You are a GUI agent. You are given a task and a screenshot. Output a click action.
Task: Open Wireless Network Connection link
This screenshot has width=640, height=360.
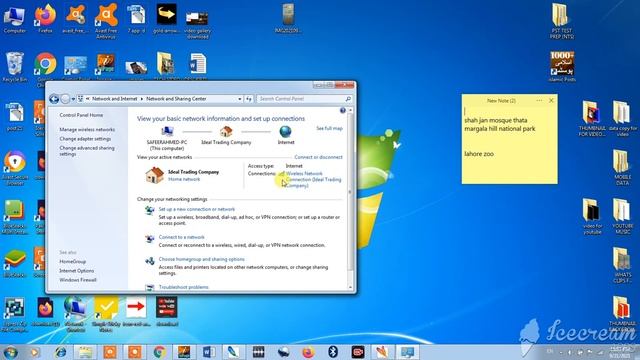(x=313, y=180)
